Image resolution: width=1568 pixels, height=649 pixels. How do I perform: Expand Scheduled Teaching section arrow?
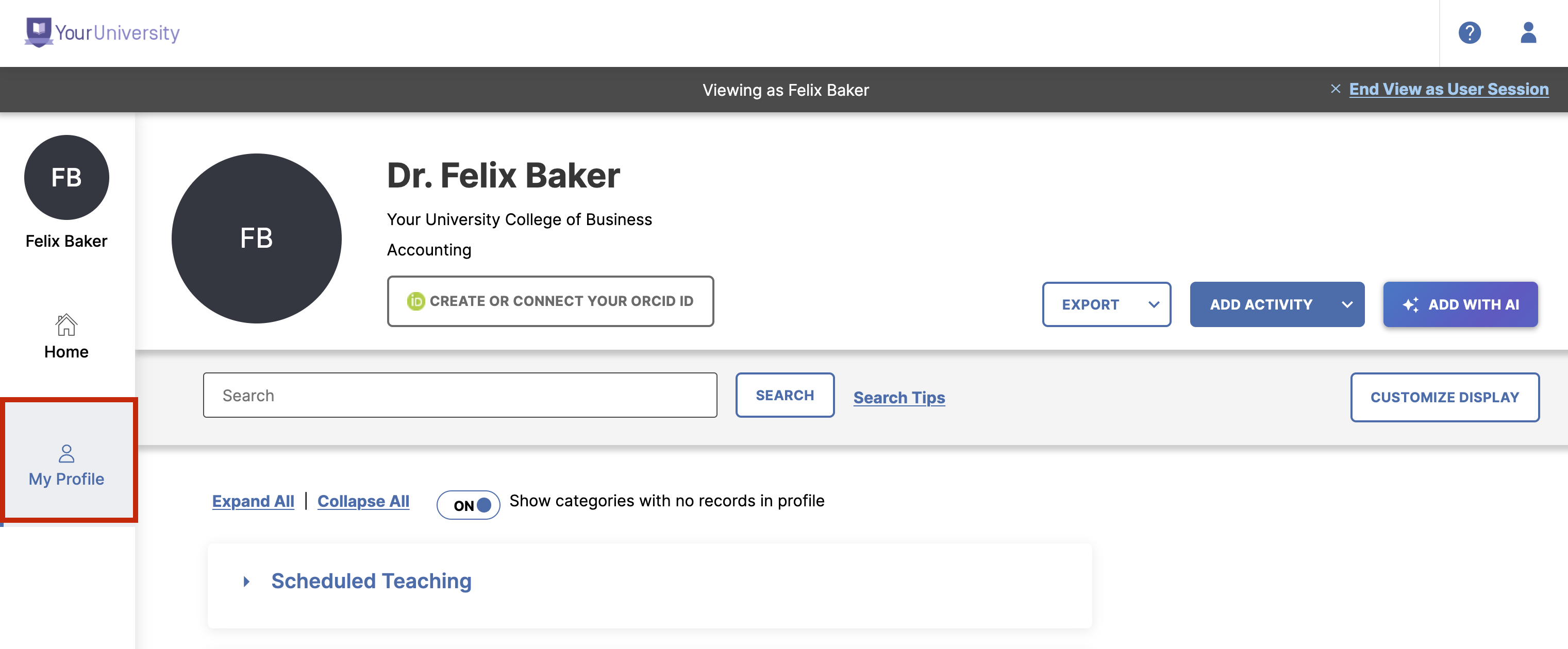246,582
